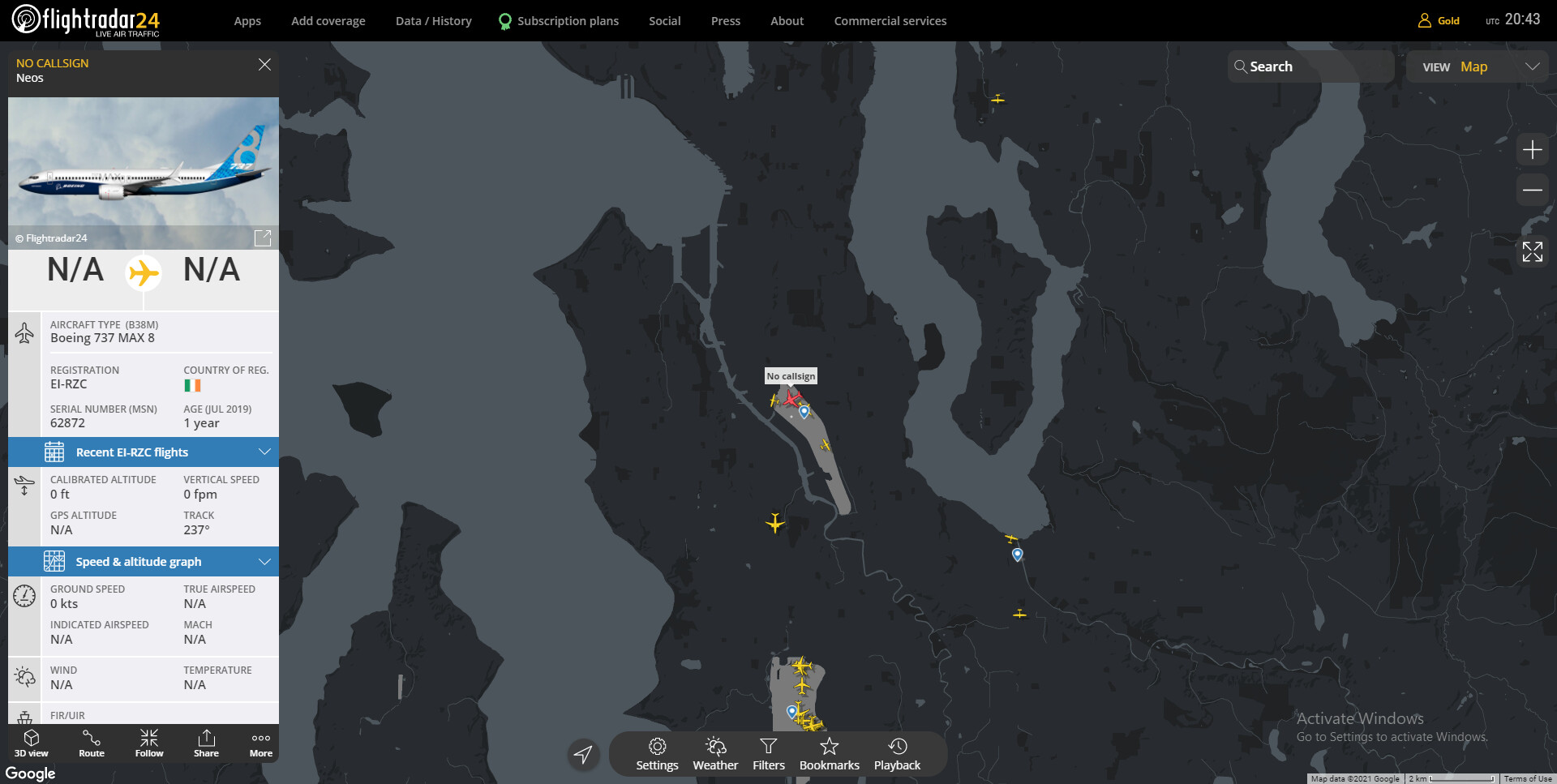Open flight Filters
Screen dimensions: 1557x784
769,754
